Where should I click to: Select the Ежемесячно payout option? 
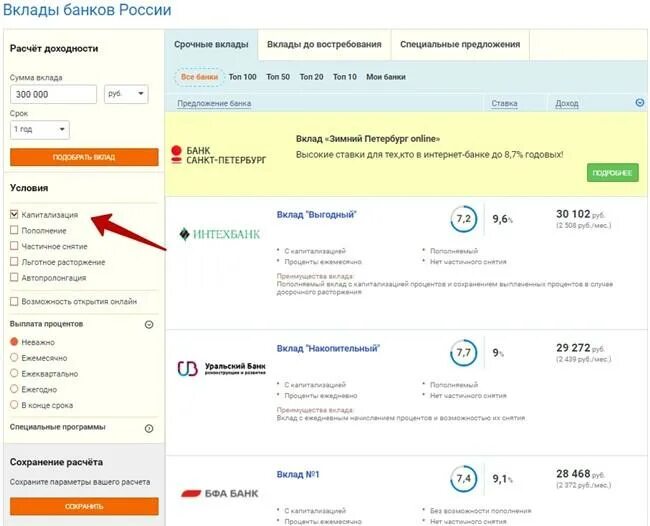[14, 357]
